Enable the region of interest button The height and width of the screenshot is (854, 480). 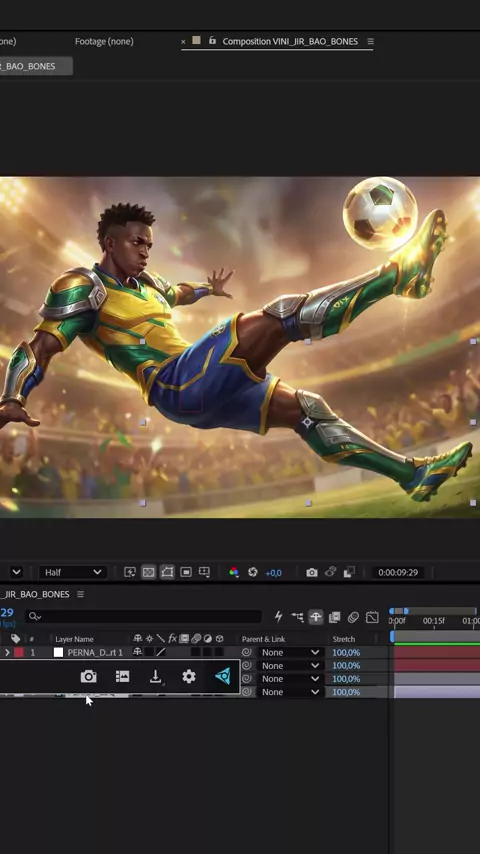pyautogui.click(x=186, y=572)
